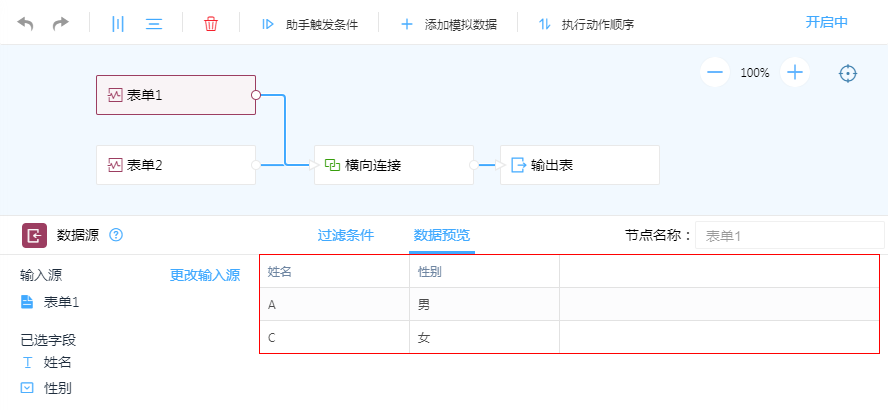This screenshot has width=888, height=410.
Task: Click the horizontal align icon
Action: coord(154,23)
